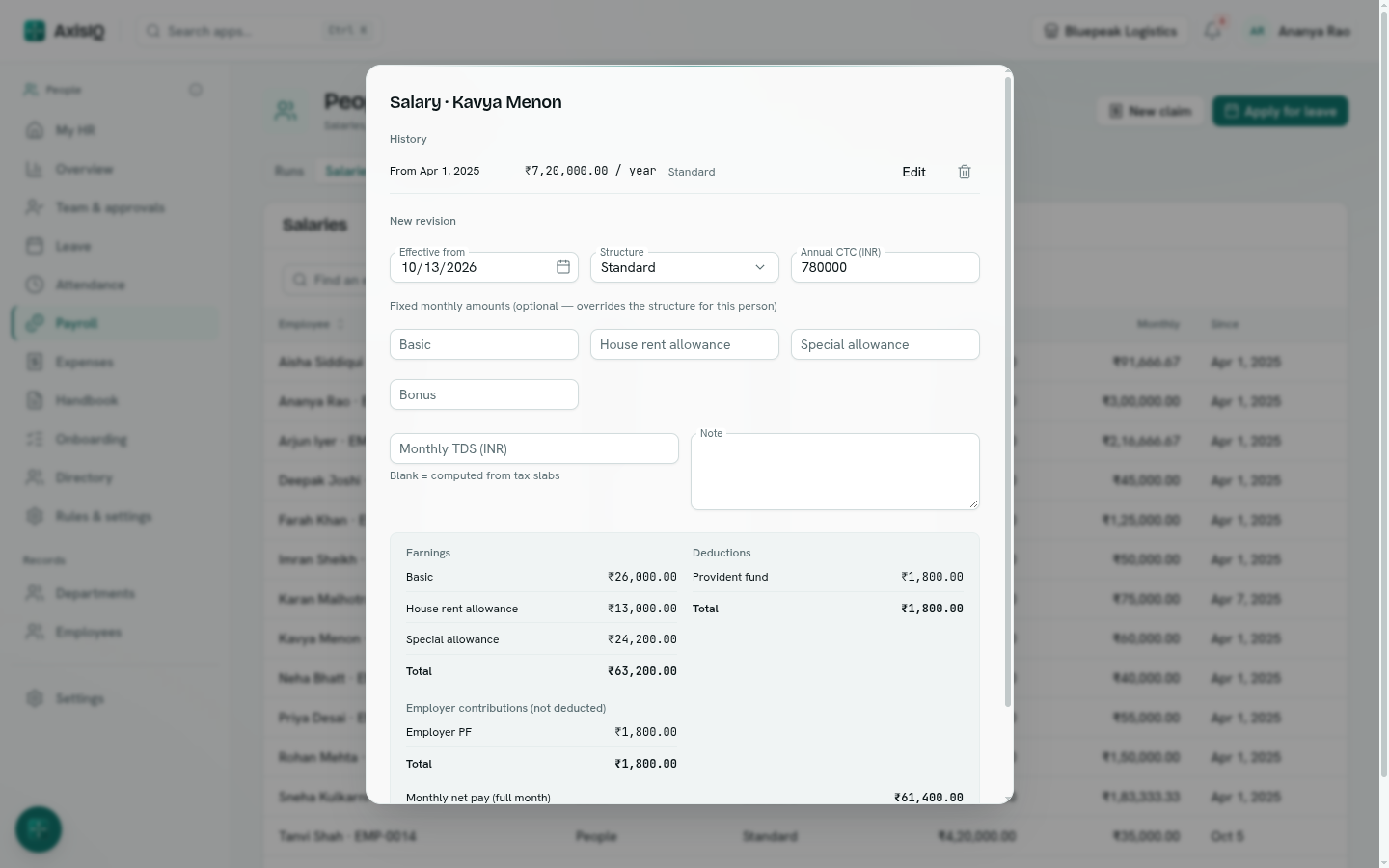Click the Monthly TDS (INR) field

click(x=534, y=448)
